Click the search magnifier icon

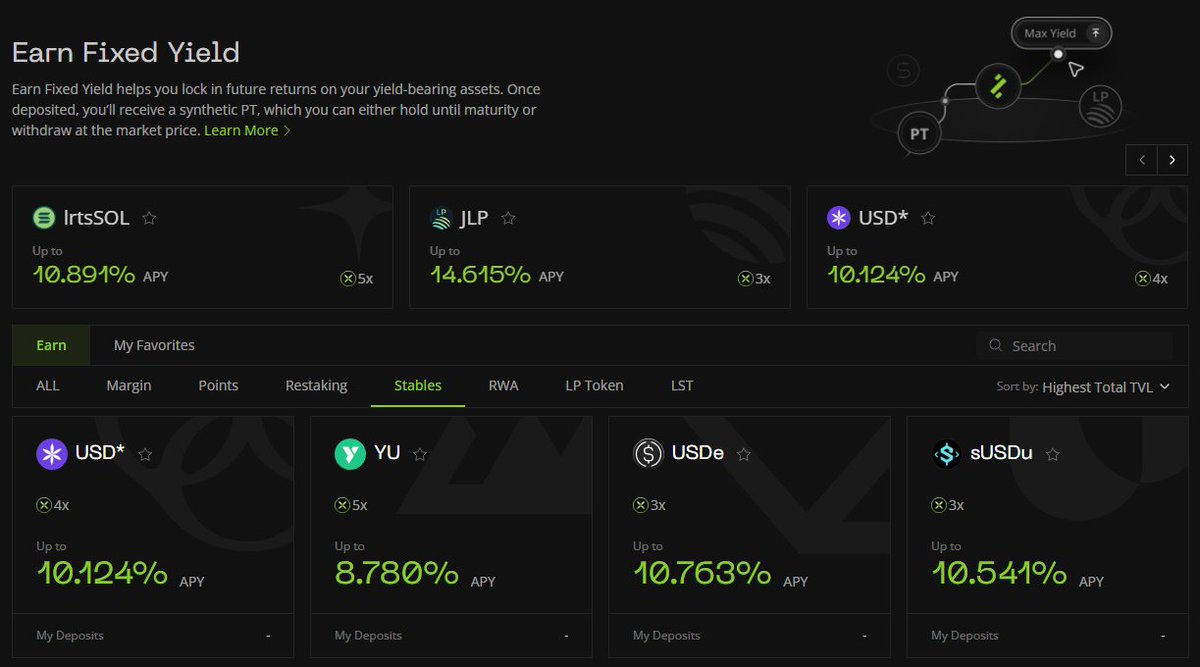[995, 345]
